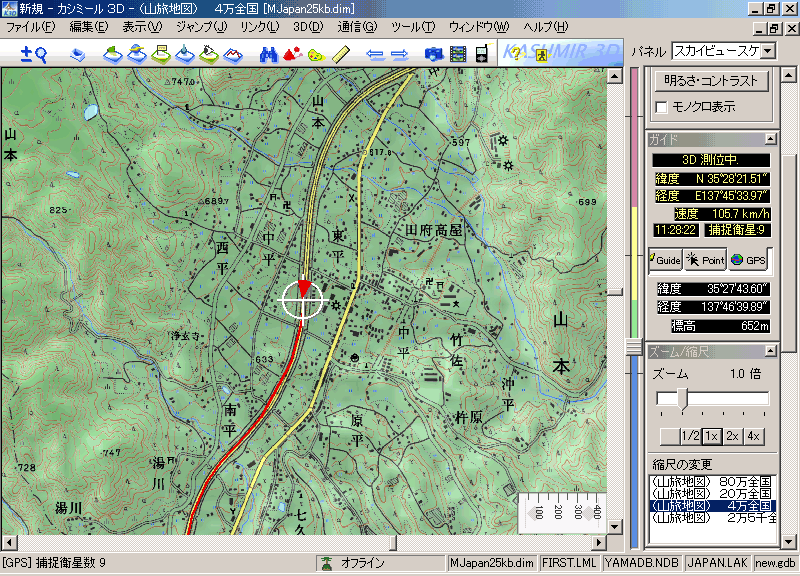Click the signboard label map icon
This screenshot has width=800, height=576.
[161, 54]
